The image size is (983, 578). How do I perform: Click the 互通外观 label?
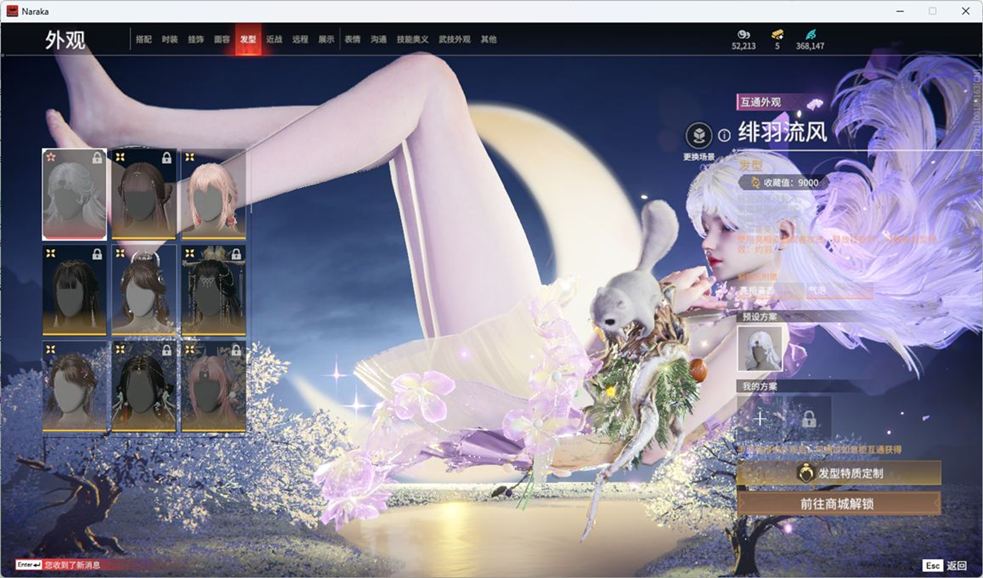pyautogui.click(x=760, y=102)
